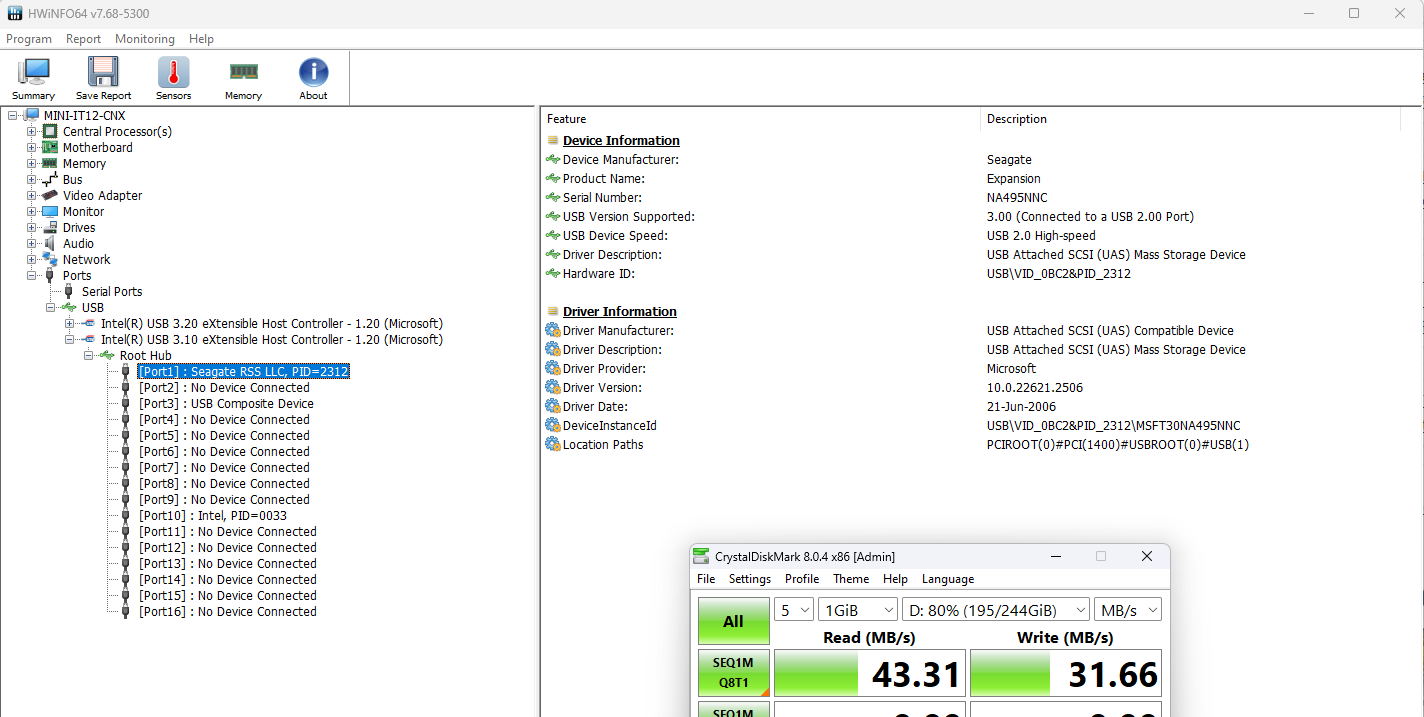This screenshot has height=717, width=1424.
Task: Select the Serial Ports tree item
Action: [112, 291]
